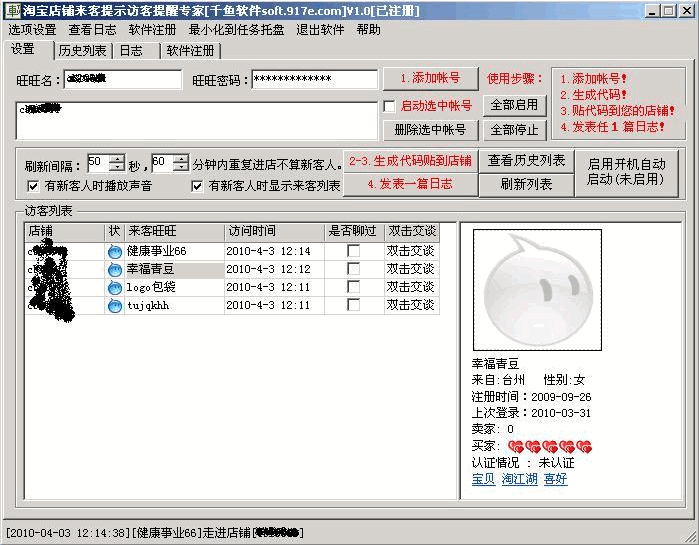Screen dimensions: 699x545
Task: Click 2-3.生成代码贴到店铺 button
Action: click(x=410, y=161)
